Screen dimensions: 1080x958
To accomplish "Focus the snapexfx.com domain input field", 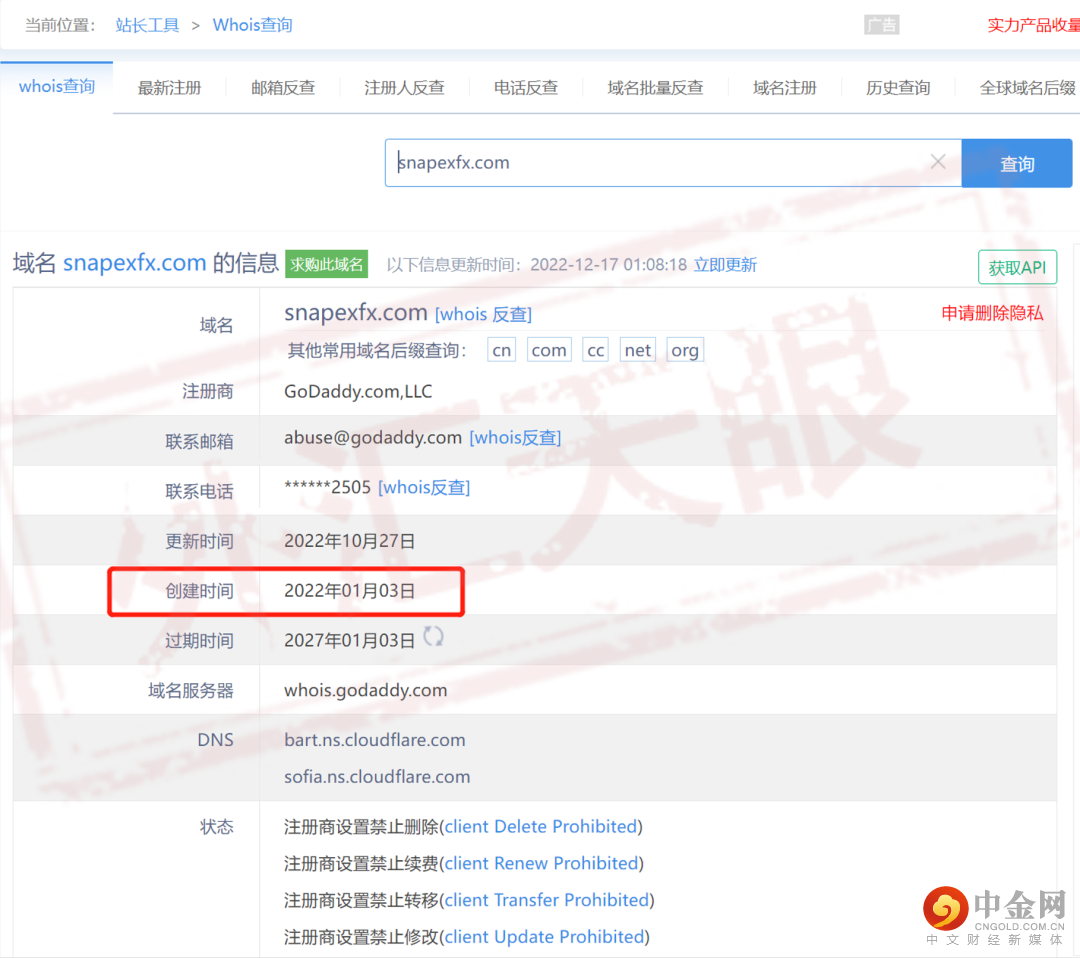I will pos(673,163).
